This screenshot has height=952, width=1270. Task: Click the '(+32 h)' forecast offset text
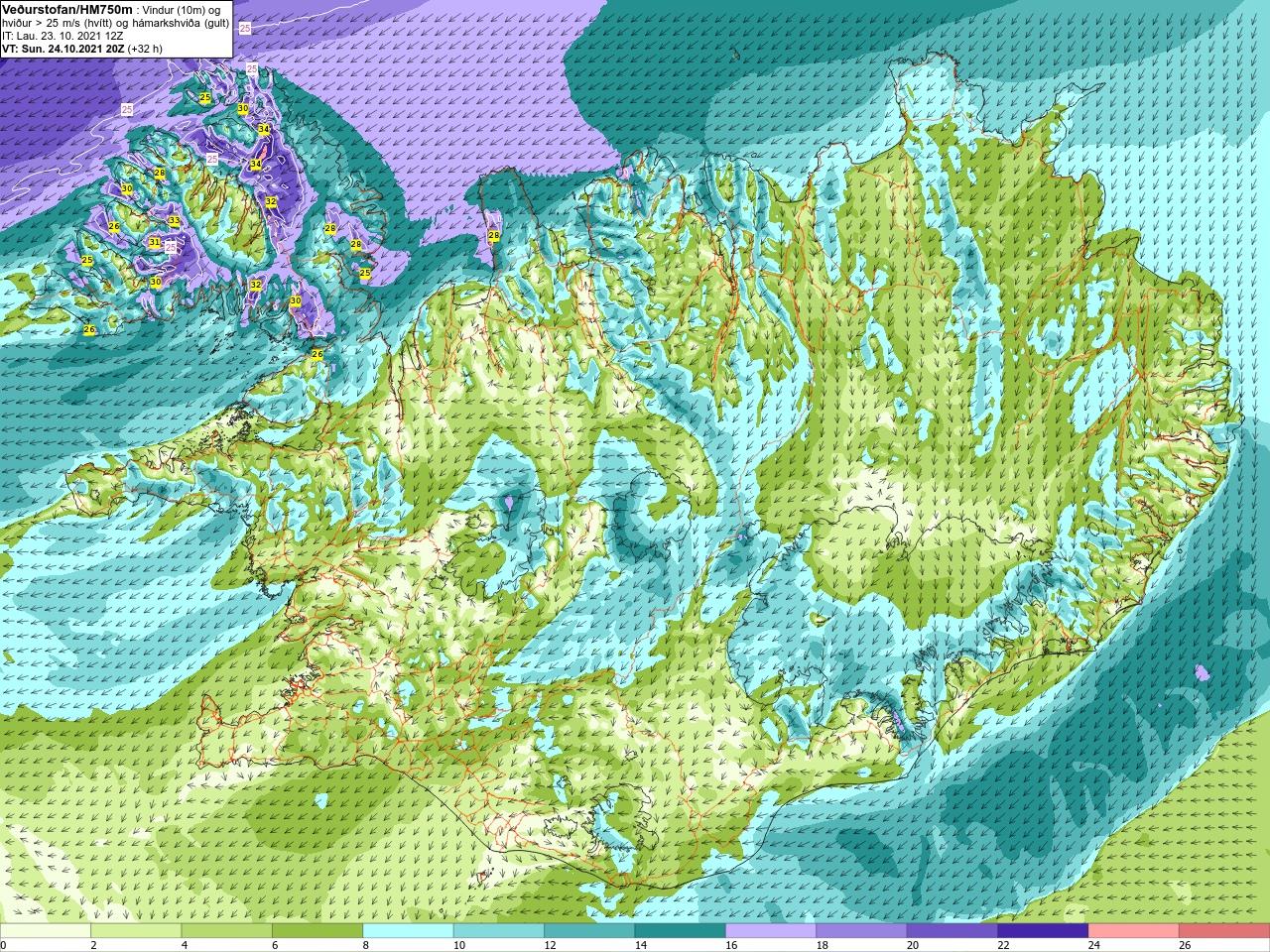click(145, 49)
